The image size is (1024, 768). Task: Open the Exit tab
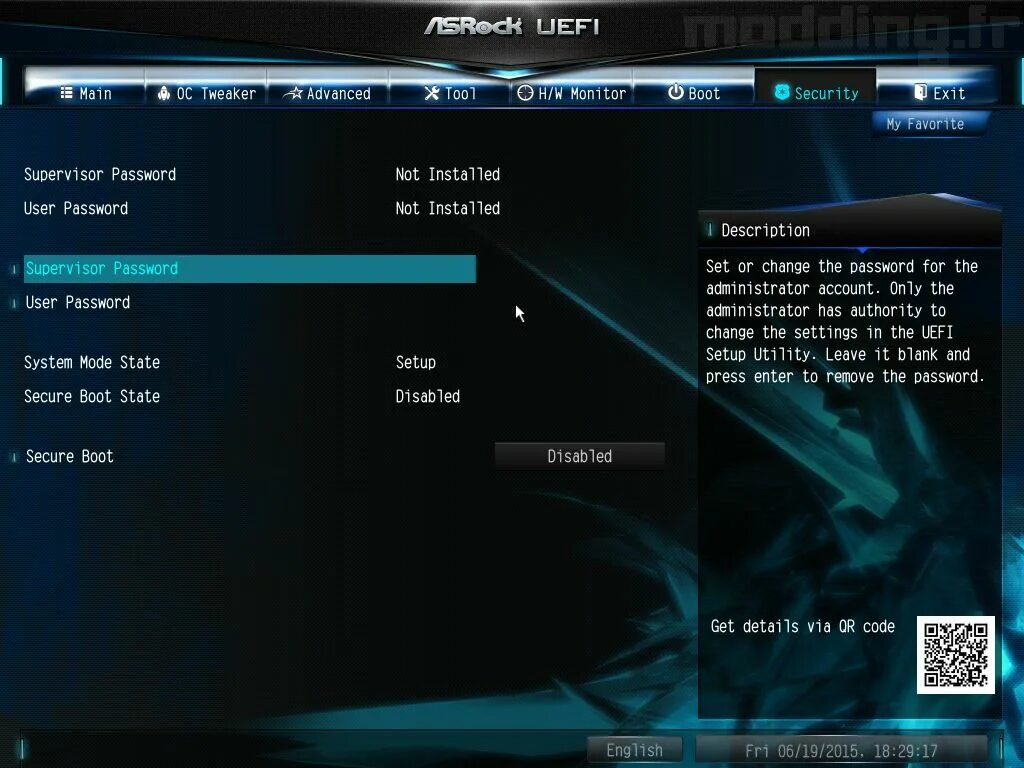[938, 93]
